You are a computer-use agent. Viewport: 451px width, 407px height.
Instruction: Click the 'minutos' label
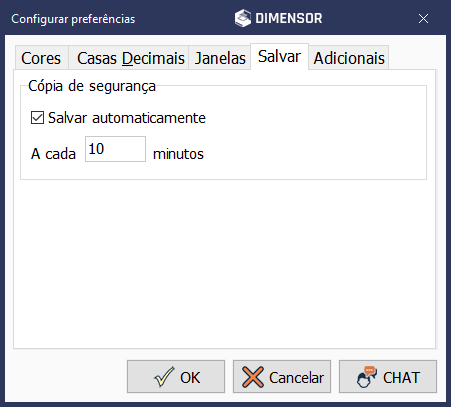(178, 154)
